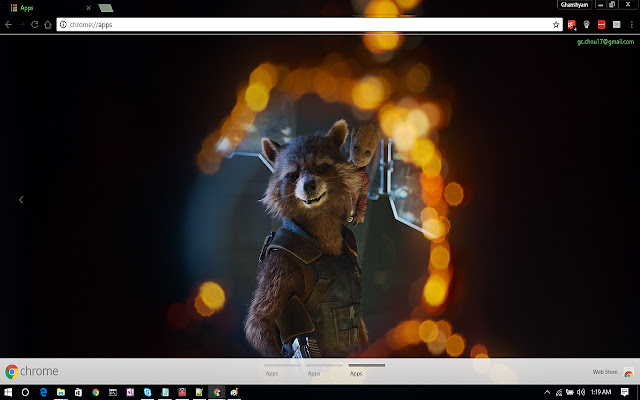This screenshot has width=640, height=400.
Task: Switch to the third Apps page indicator
Action: click(x=367, y=370)
